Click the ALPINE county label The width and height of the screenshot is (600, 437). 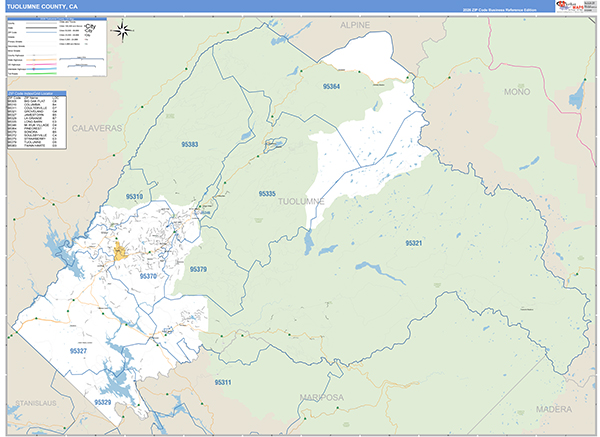point(355,25)
